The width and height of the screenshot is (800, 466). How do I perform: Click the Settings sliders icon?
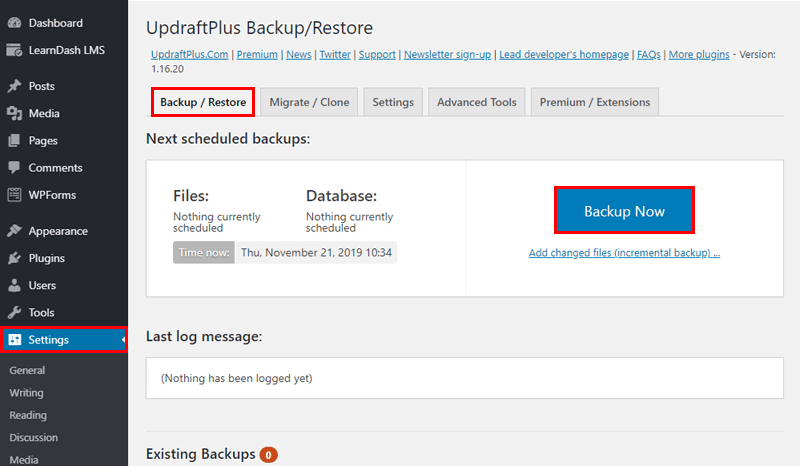(x=15, y=339)
